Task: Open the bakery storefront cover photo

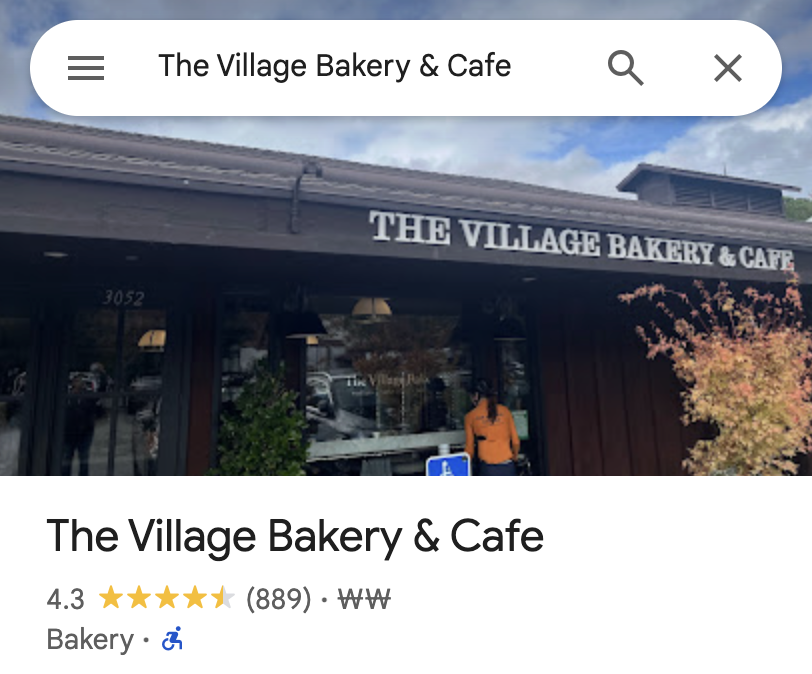Action: coord(406,295)
